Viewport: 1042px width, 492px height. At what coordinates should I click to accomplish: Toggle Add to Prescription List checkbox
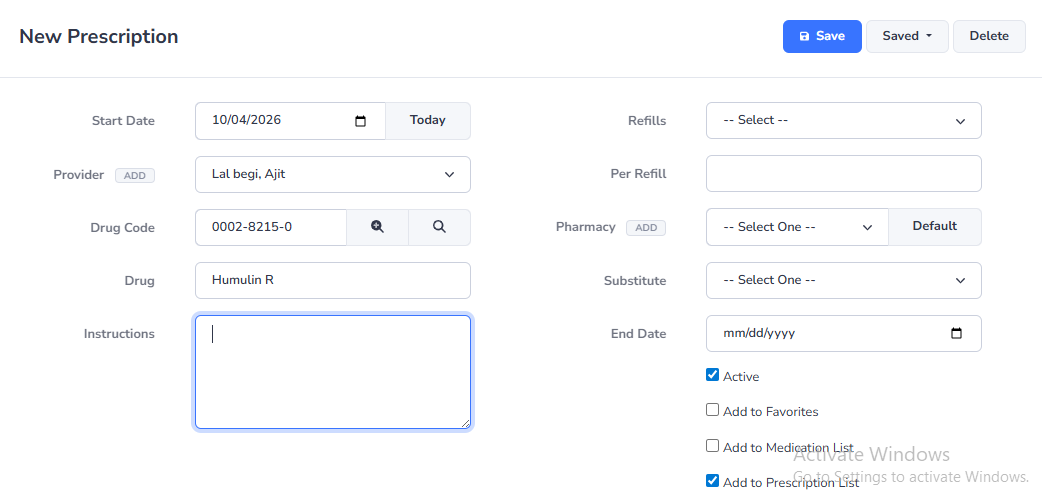pos(712,481)
